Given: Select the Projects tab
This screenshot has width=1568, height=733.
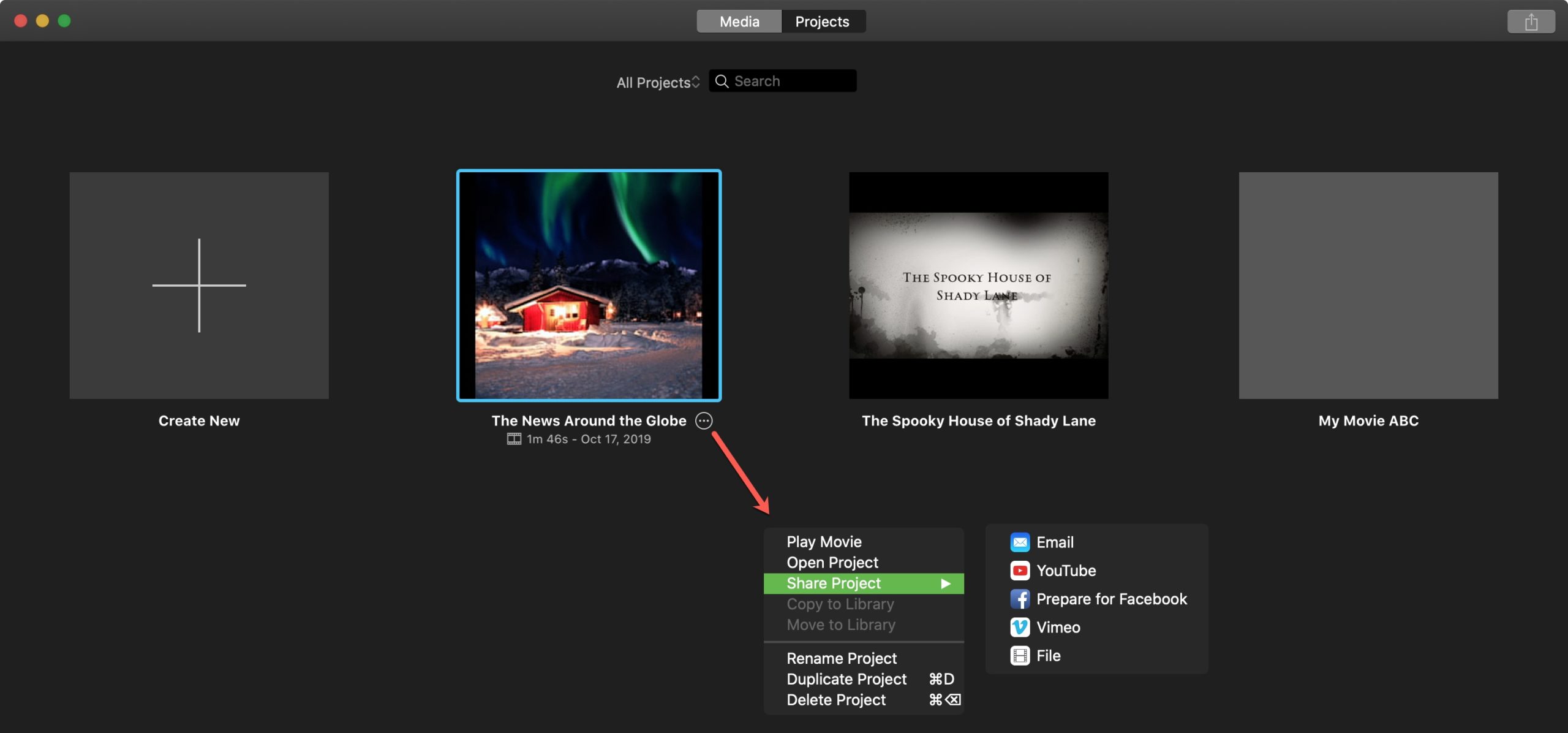Looking at the screenshot, I should (822, 20).
